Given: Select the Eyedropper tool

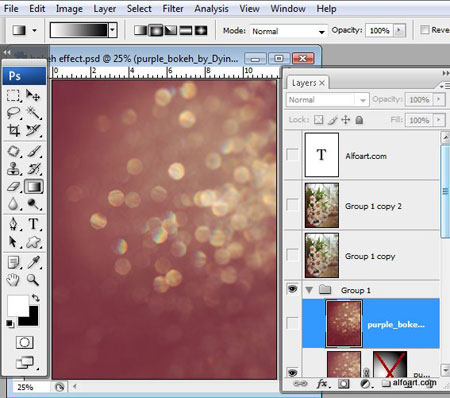Looking at the screenshot, I should 33,262.
